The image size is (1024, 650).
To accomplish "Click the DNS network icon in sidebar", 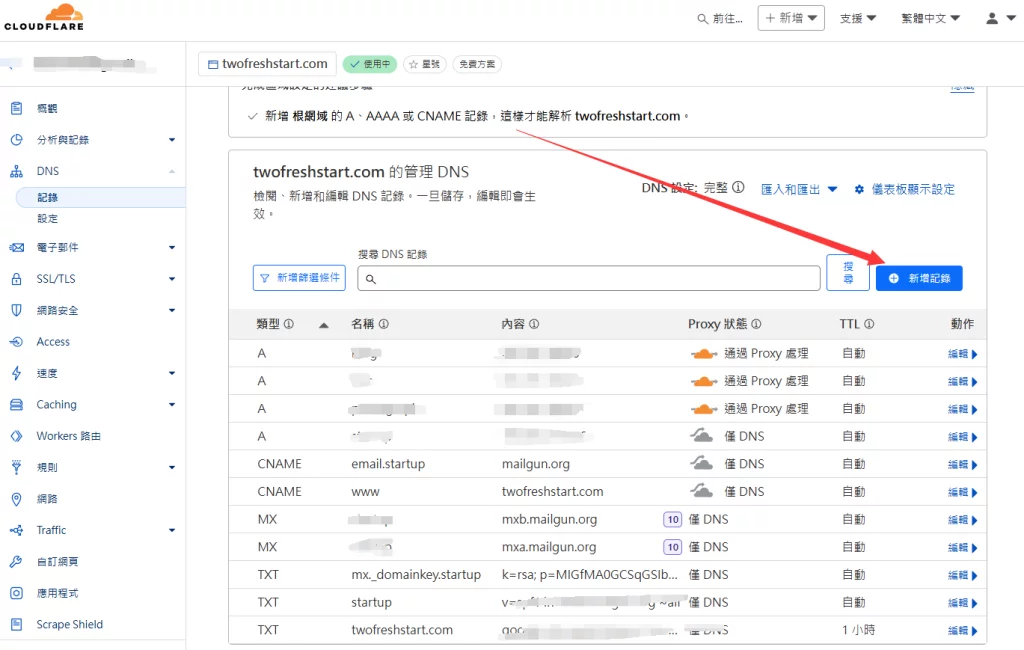I will 16,171.
